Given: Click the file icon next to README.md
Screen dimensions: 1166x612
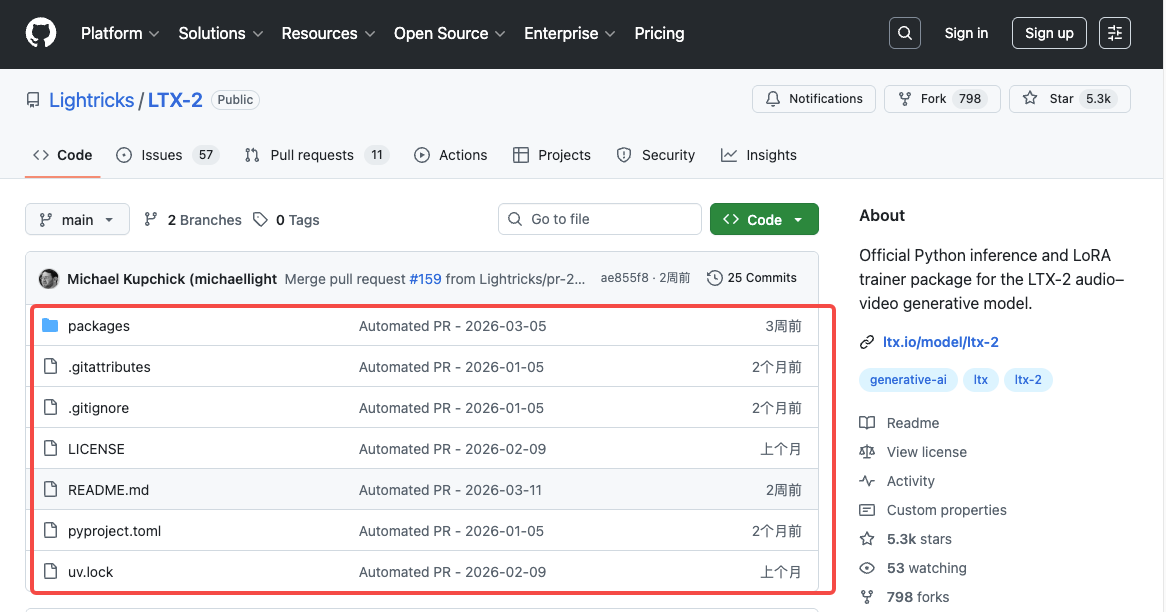Looking at the screenshot, I should 51,489.
